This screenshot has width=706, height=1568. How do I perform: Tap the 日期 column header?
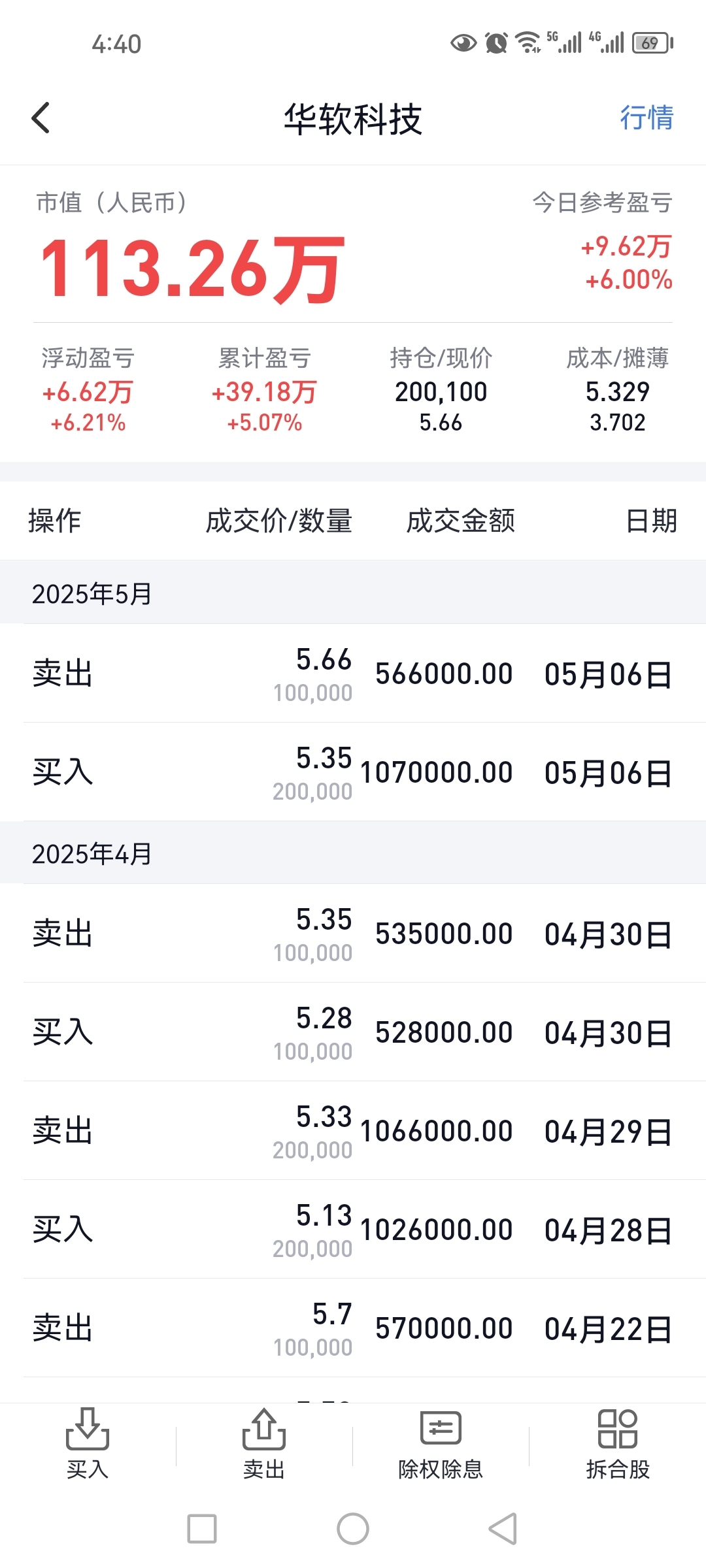click(652, 521)
